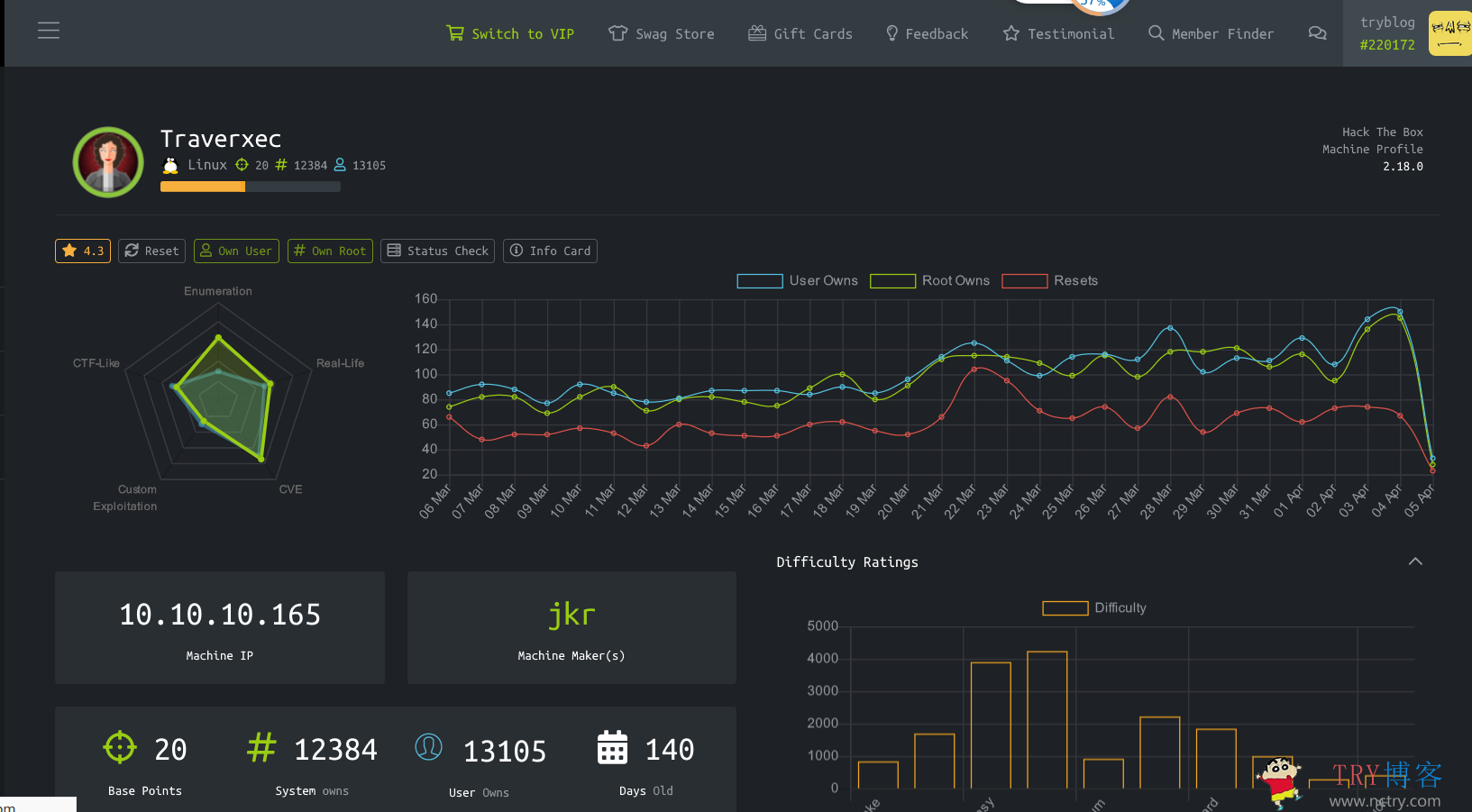This screenshot has width=1472, height=812.
Task: Submit Own User flag button
Action: click(236, 251)
